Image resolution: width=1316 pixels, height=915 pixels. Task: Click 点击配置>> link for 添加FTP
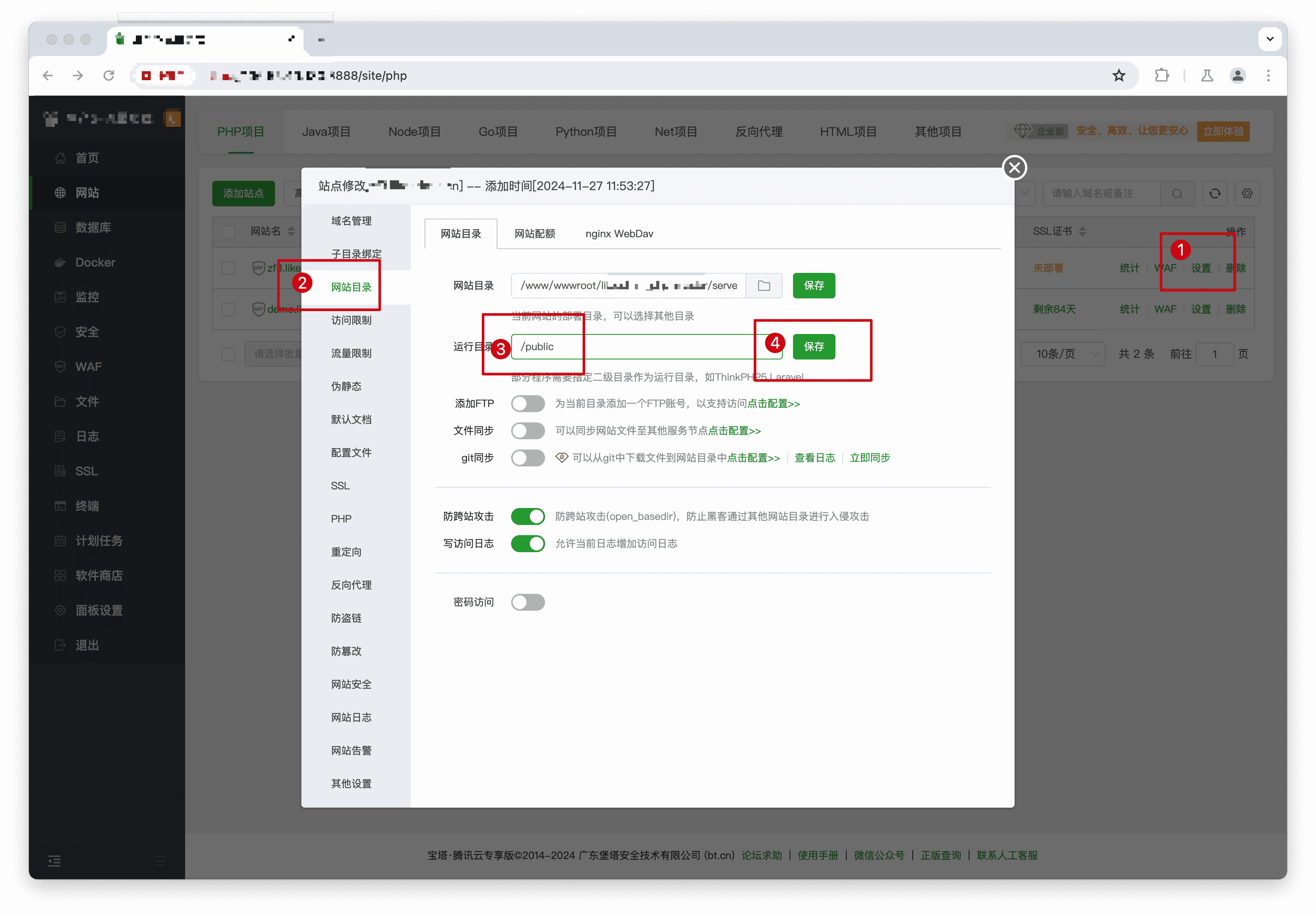click(x=773, y=404)
